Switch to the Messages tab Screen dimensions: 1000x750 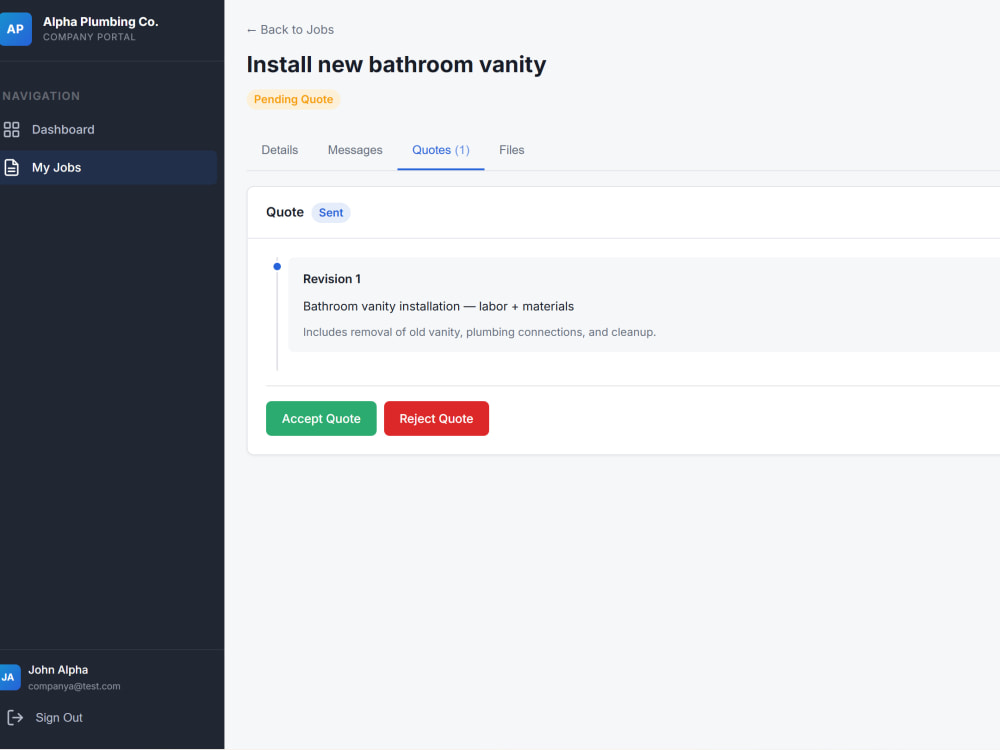(355, 150)
